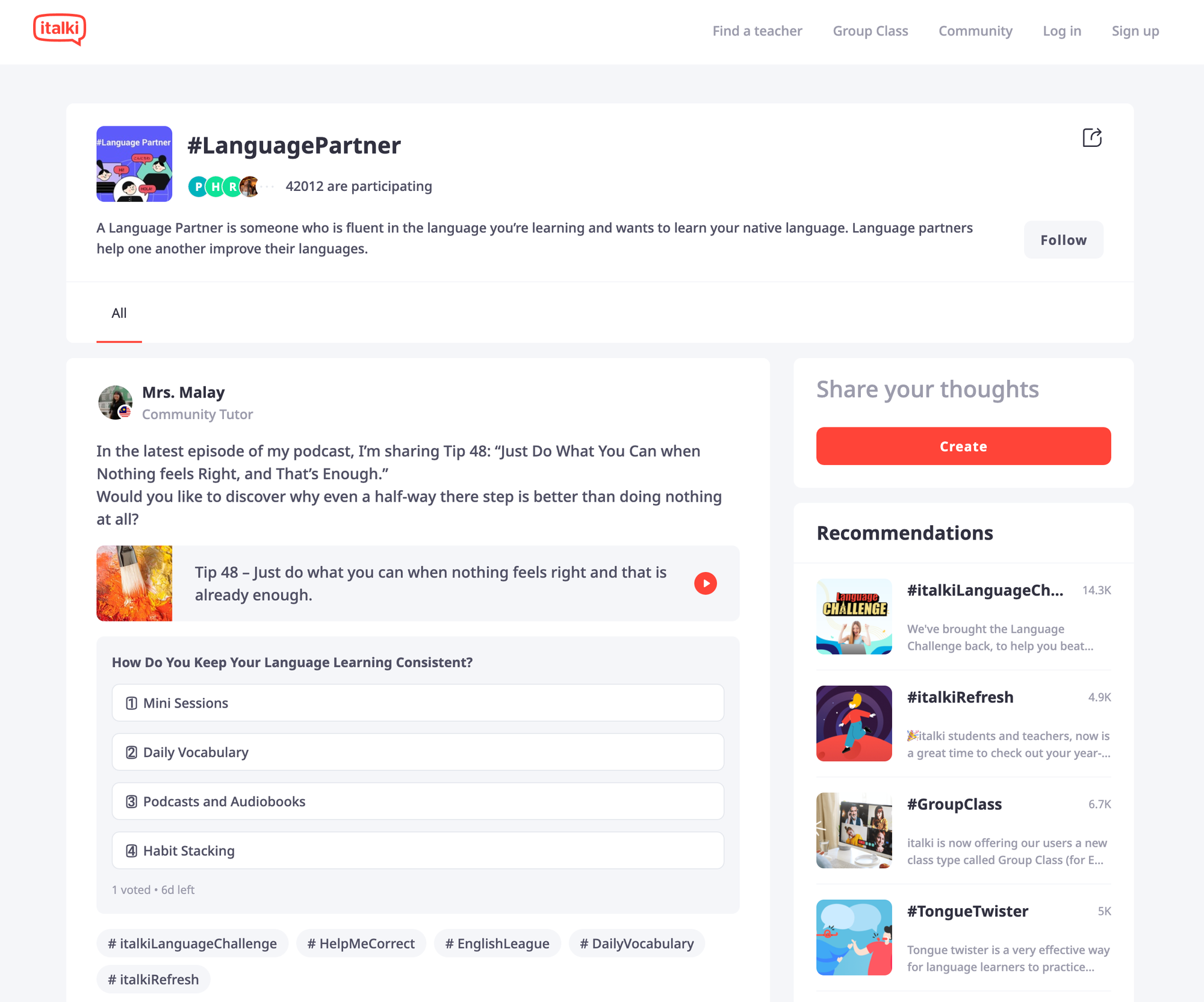Click the #GroupClass recommendation image
This screenshot has height=1002, width=1204.
[x=854, y=830]
